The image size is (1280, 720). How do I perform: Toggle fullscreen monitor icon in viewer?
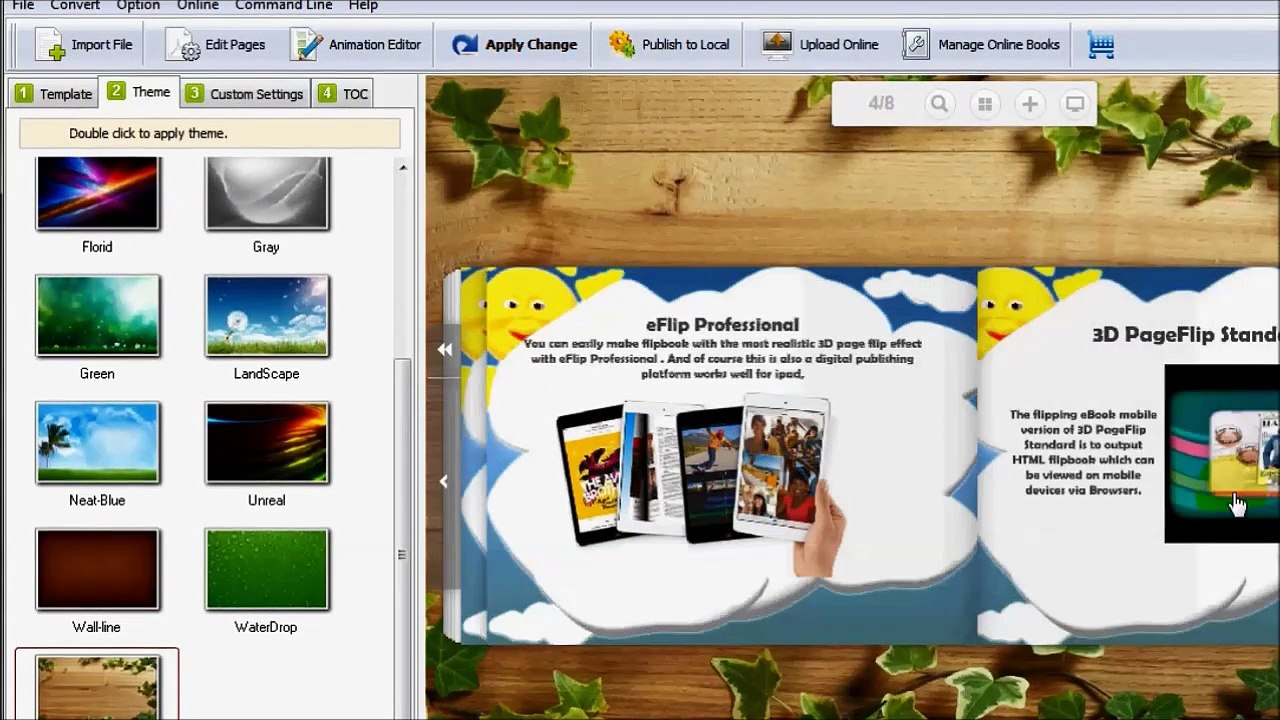1075,104
